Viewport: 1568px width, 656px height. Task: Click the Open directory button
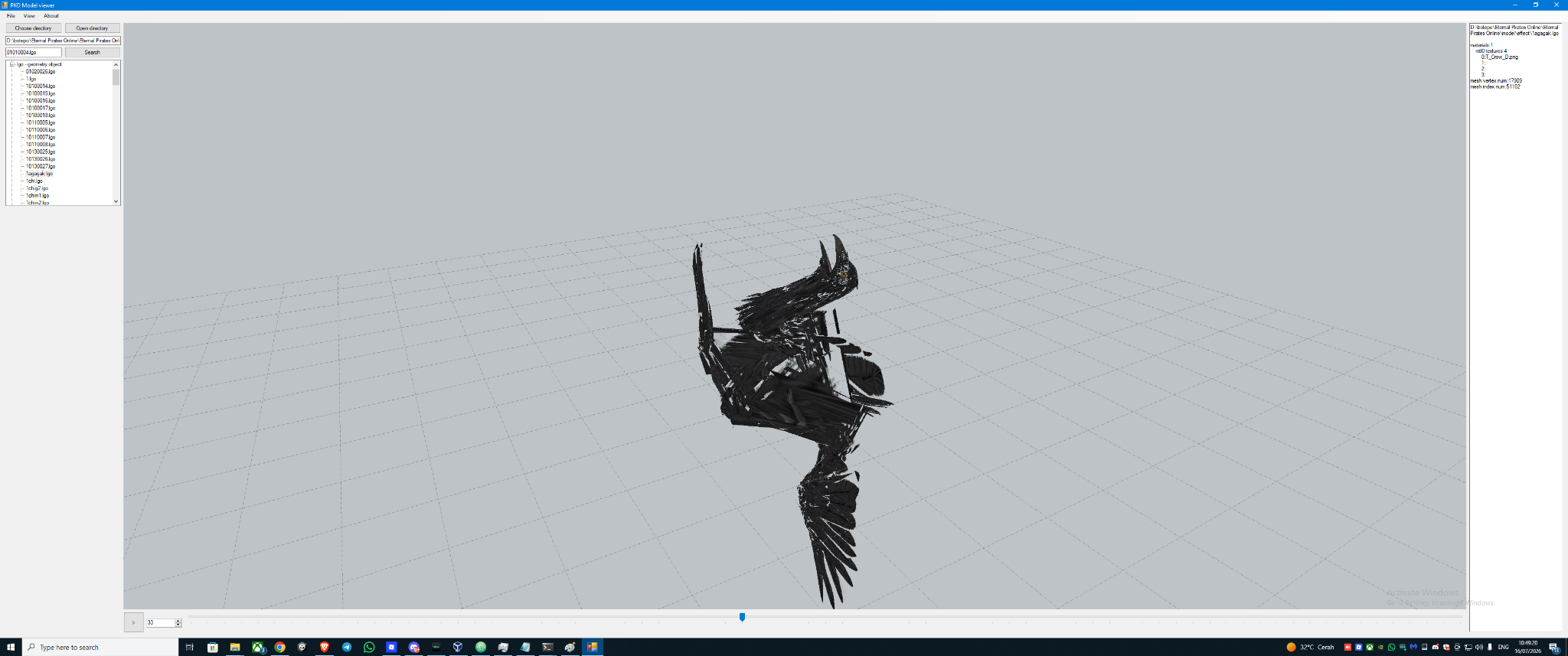(x=92, y=28)
